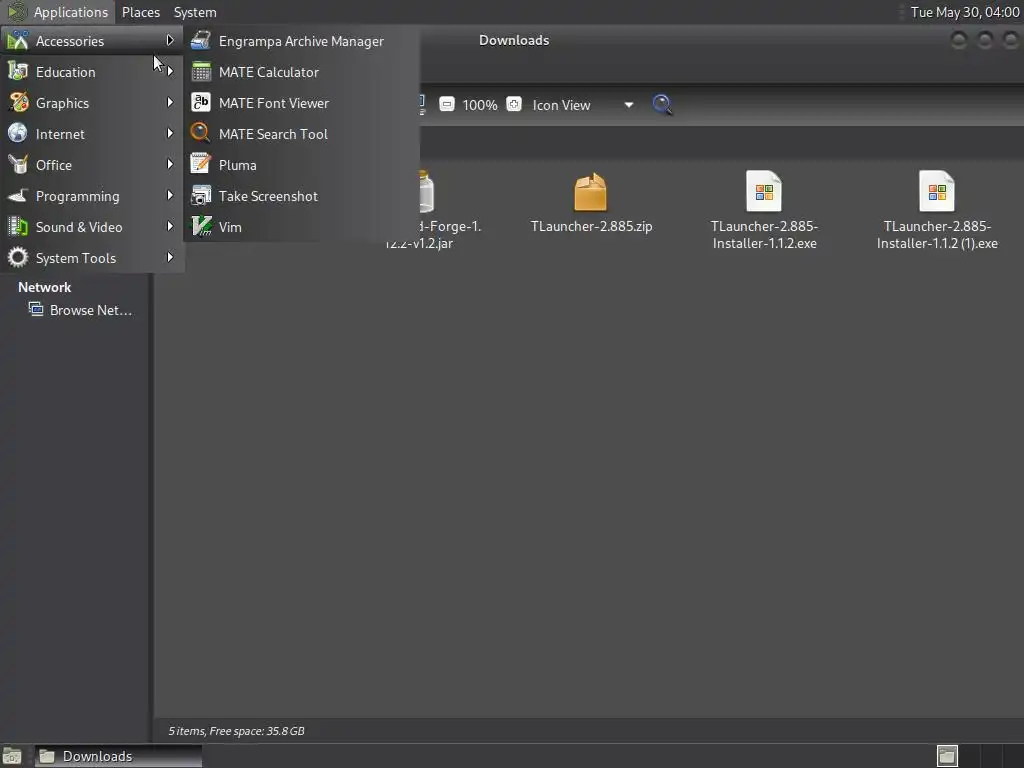Expand the Office submenu arrow
This screenshot has height=768, width=1024.
[170, 165]
